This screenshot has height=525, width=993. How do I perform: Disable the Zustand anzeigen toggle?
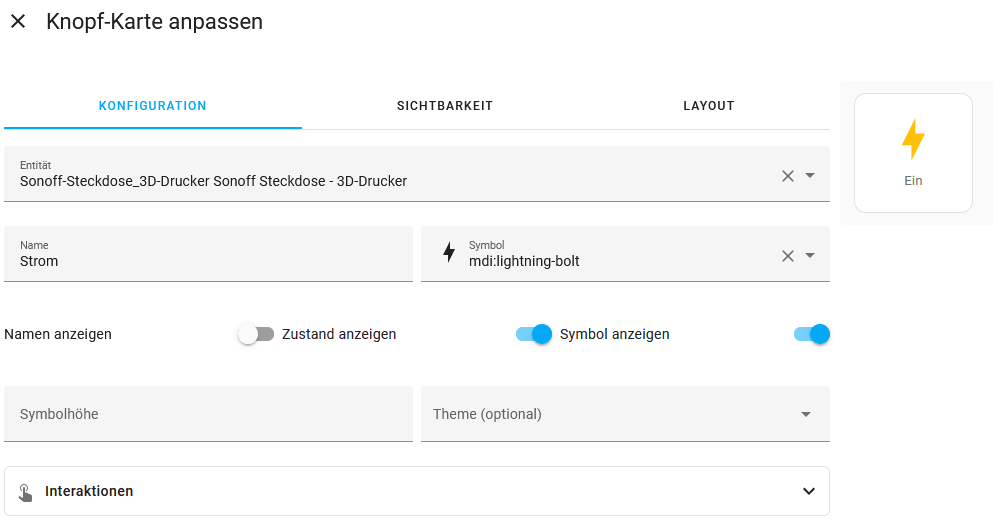point(534,334)
